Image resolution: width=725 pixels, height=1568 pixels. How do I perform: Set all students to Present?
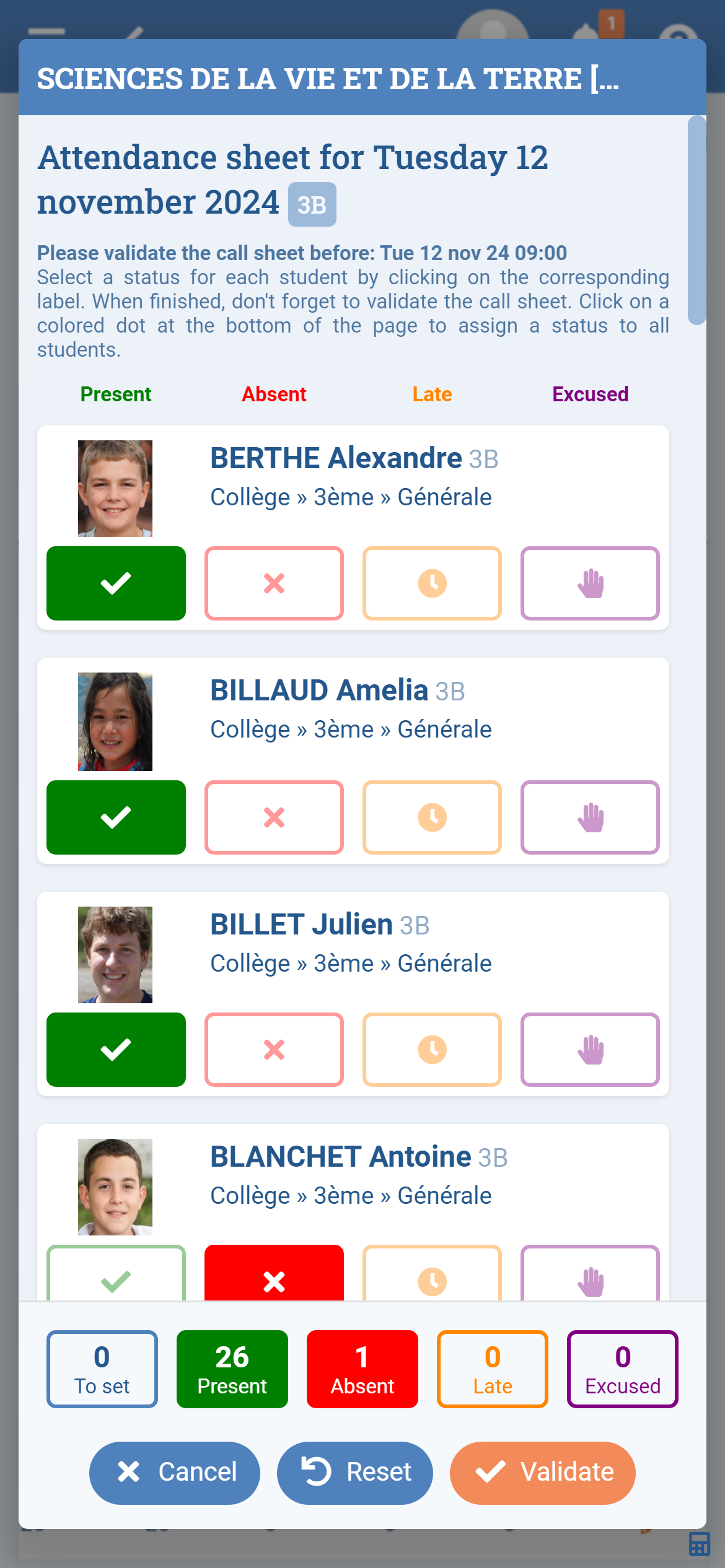coord(232,1369)
